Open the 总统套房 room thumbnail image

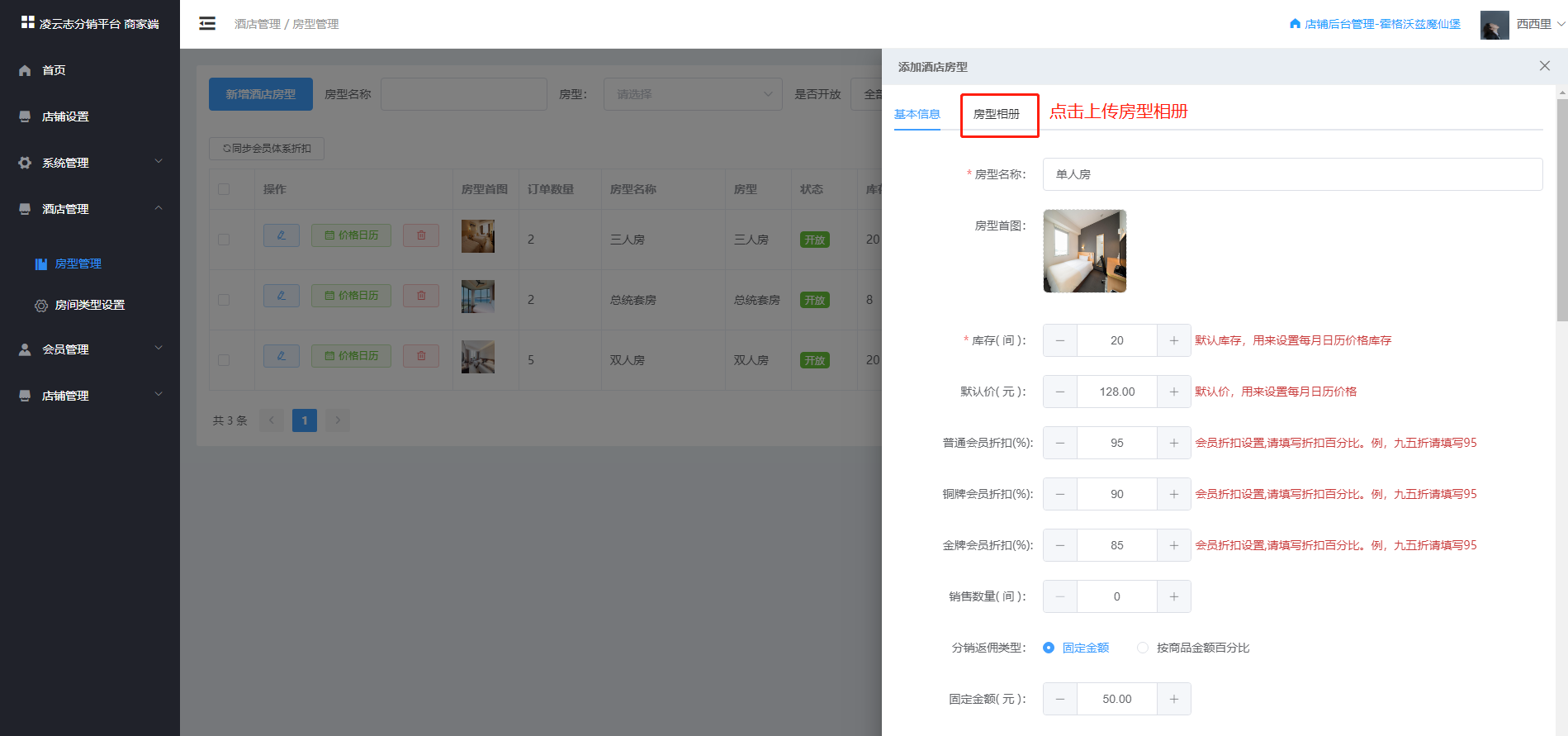pos(478,297)
